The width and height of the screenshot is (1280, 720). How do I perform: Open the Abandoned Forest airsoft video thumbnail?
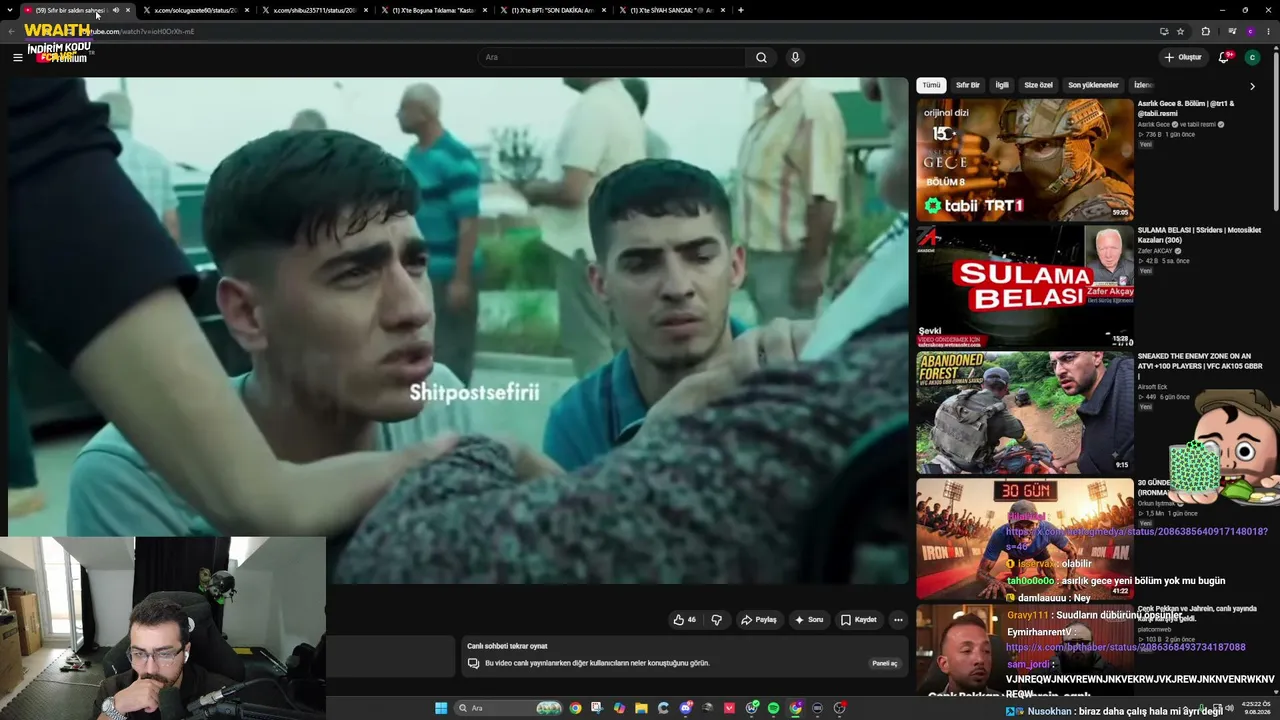(x=1025, y=413)
